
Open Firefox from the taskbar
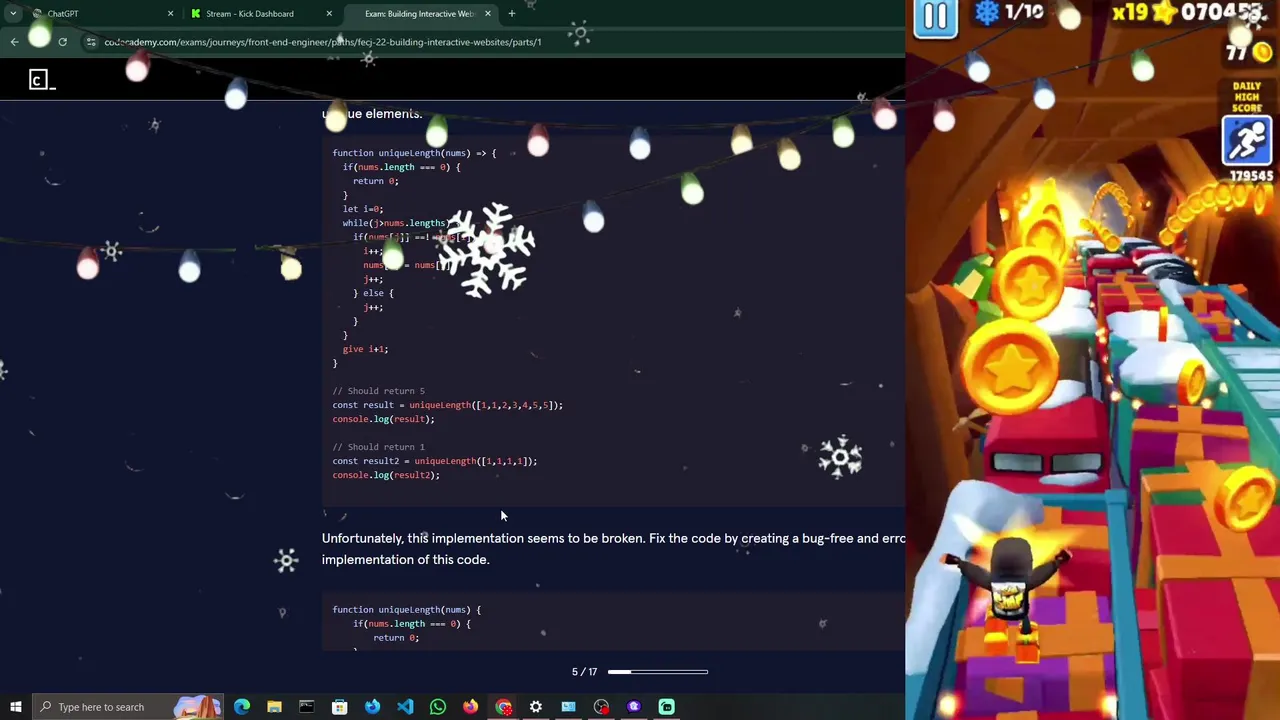tap(470, 707)
